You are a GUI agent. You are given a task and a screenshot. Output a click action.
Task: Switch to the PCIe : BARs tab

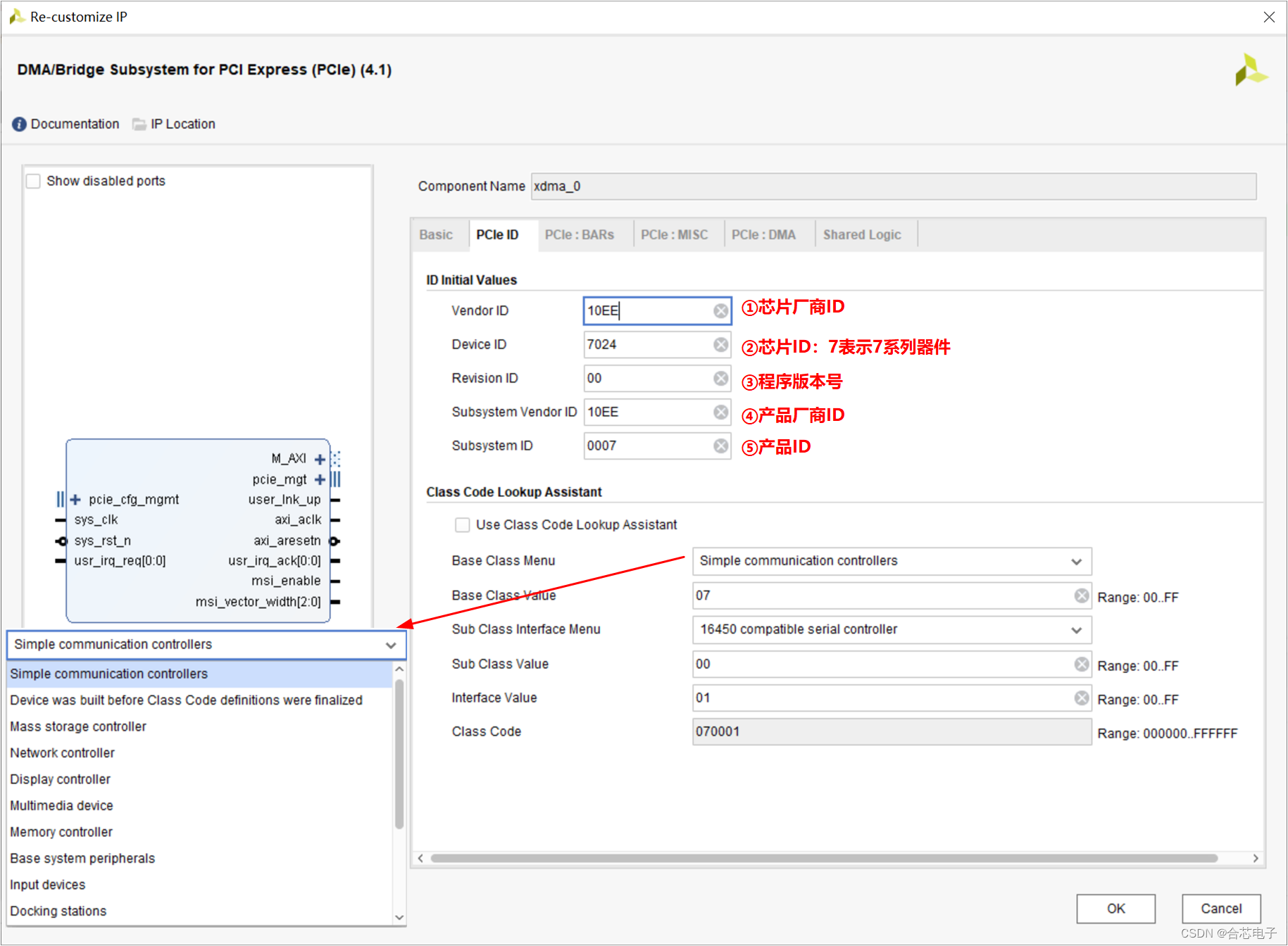click(579, 235)
